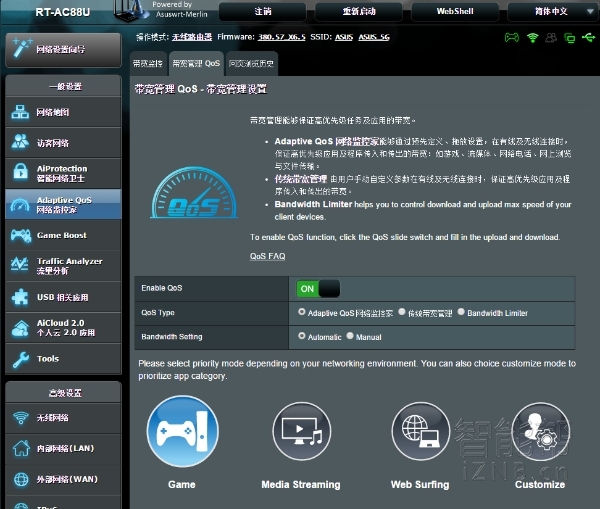Click the connected clients status icon
Viewport: 600px width, 509px height.
[551, 38]
